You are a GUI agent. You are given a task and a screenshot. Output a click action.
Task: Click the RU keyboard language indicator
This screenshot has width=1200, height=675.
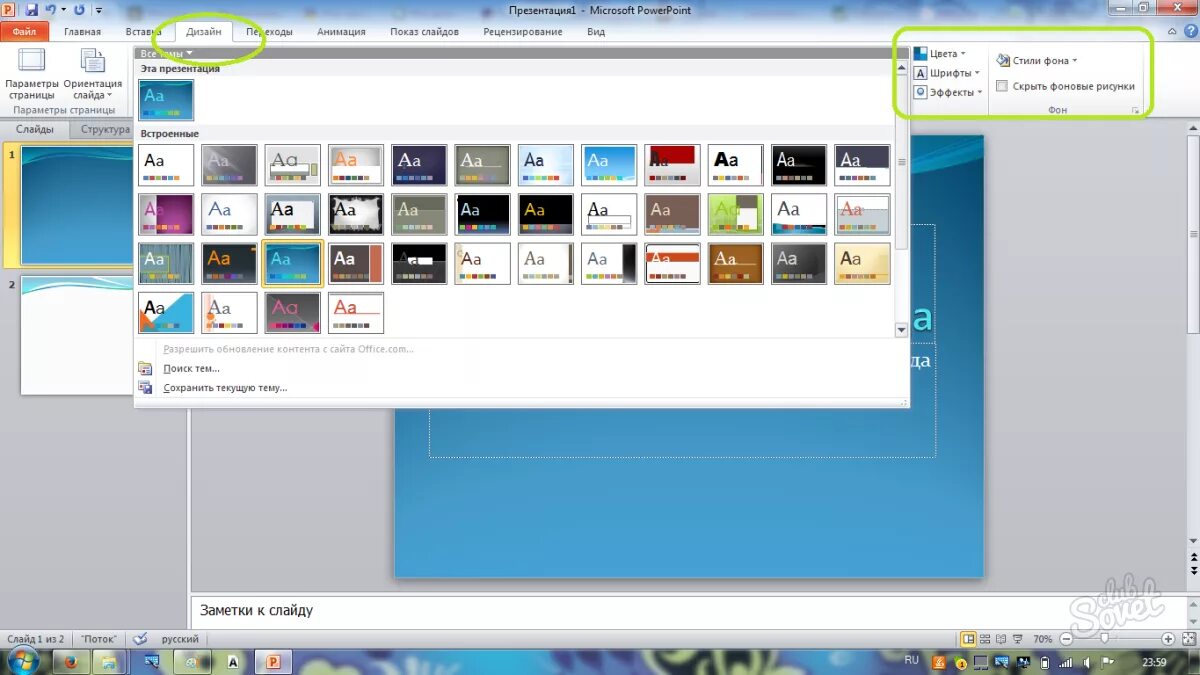[911, 661]
